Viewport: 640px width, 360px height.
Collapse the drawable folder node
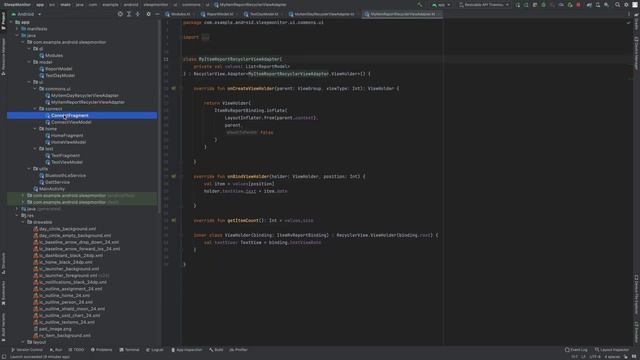[23, 222]
